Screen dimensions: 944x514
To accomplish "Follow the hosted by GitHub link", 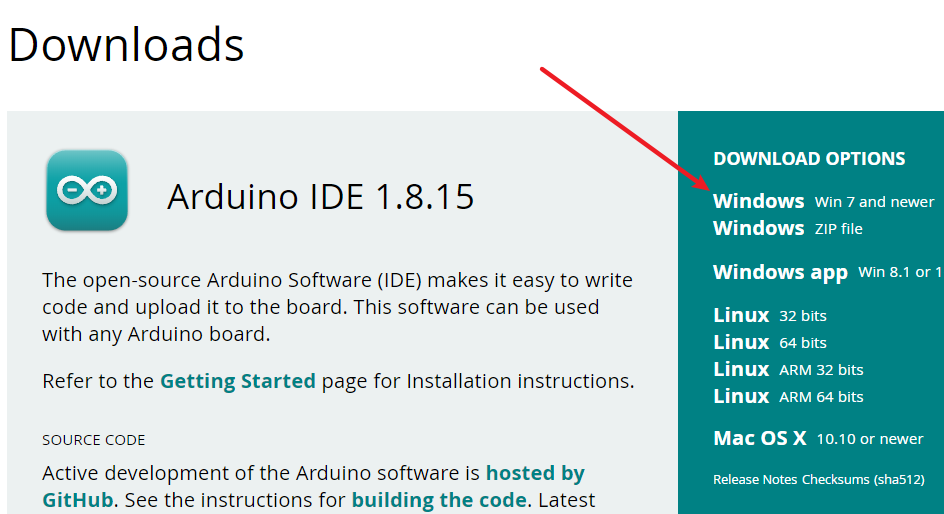I will point(313,486).
